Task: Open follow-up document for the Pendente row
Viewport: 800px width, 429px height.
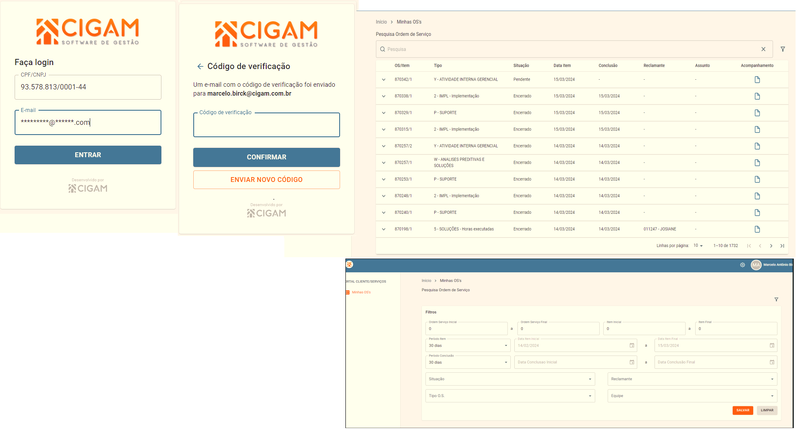Action: click(757, 80)
